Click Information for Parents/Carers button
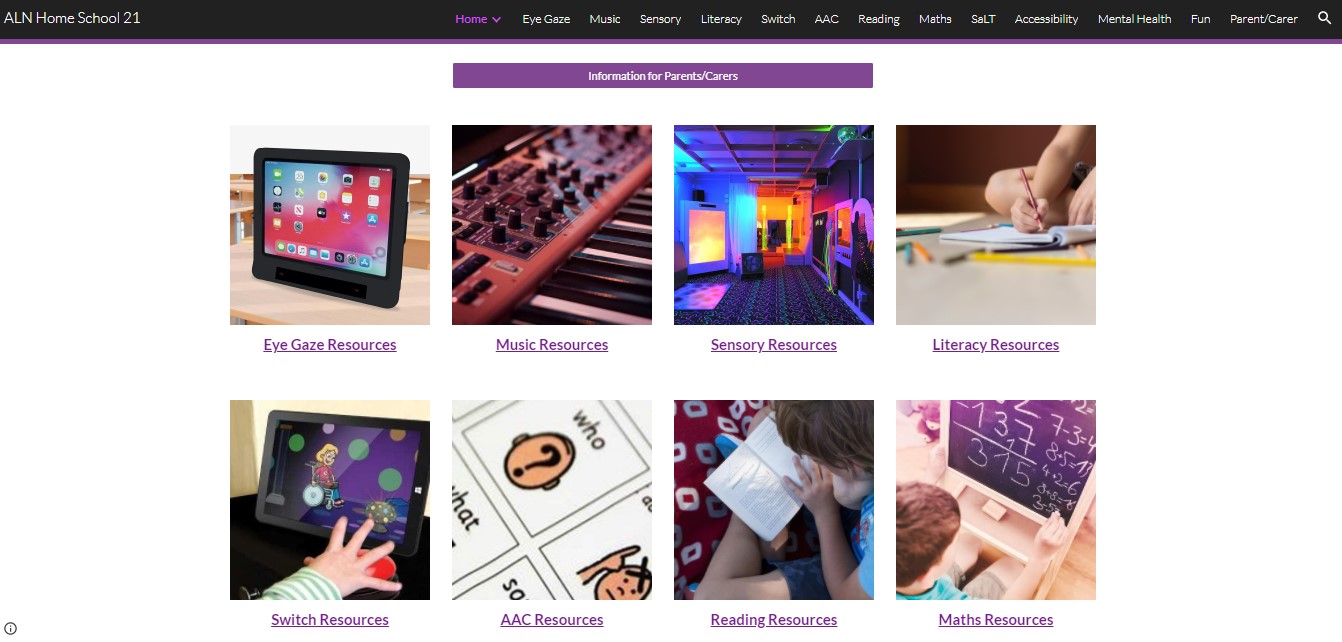This screenshot has height=642, width=1342. [x=663, y=76]
